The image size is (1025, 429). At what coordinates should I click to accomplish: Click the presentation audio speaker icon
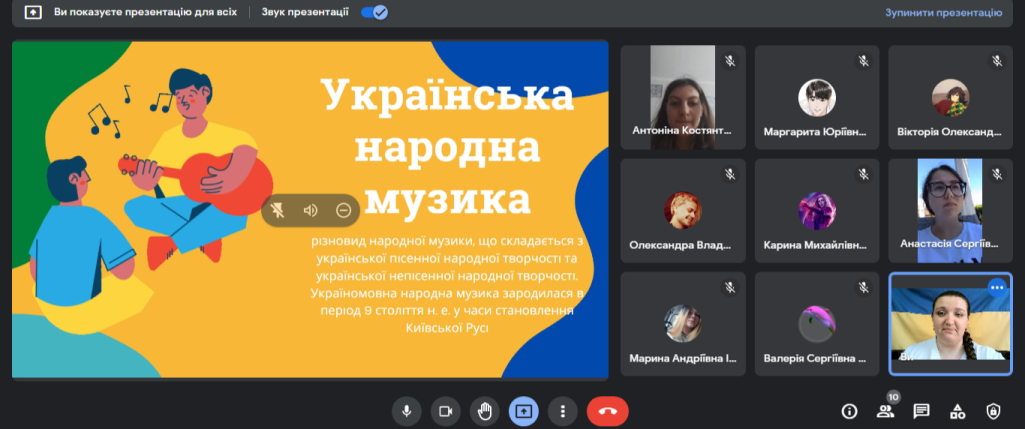click(311, 210)
